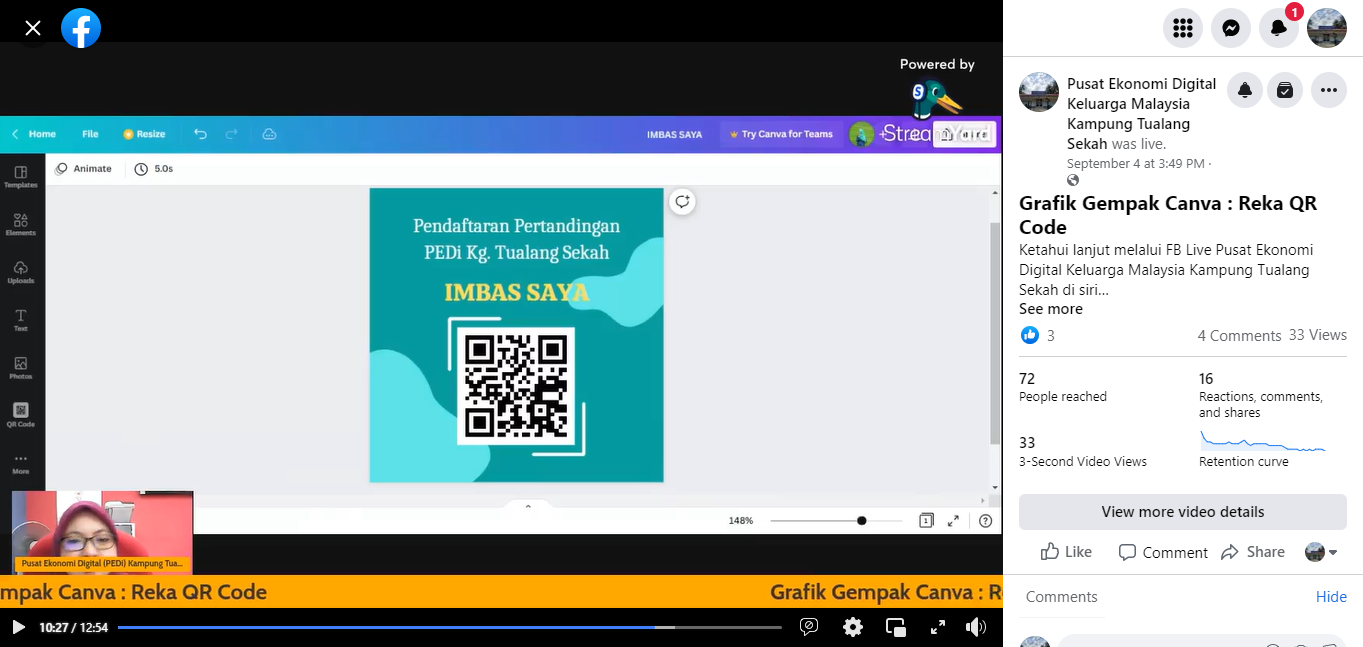Open the Facebook menu grid
1363x647 pixels.
tap(1183, 28)
